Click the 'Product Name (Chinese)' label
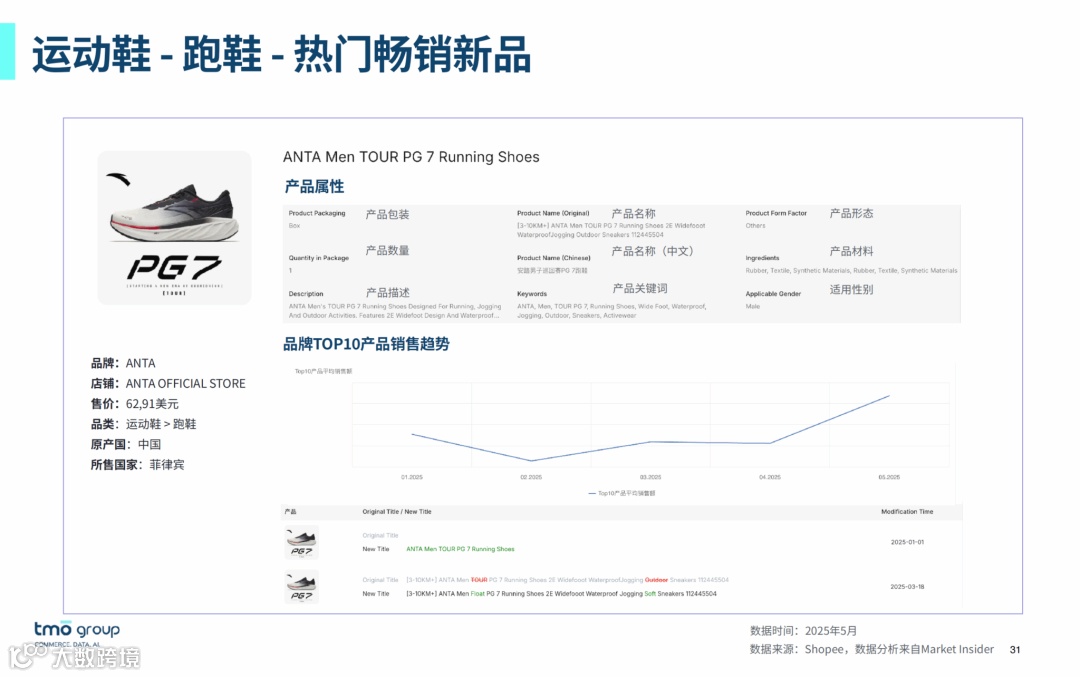1080x677 pixels. [554, 258]
